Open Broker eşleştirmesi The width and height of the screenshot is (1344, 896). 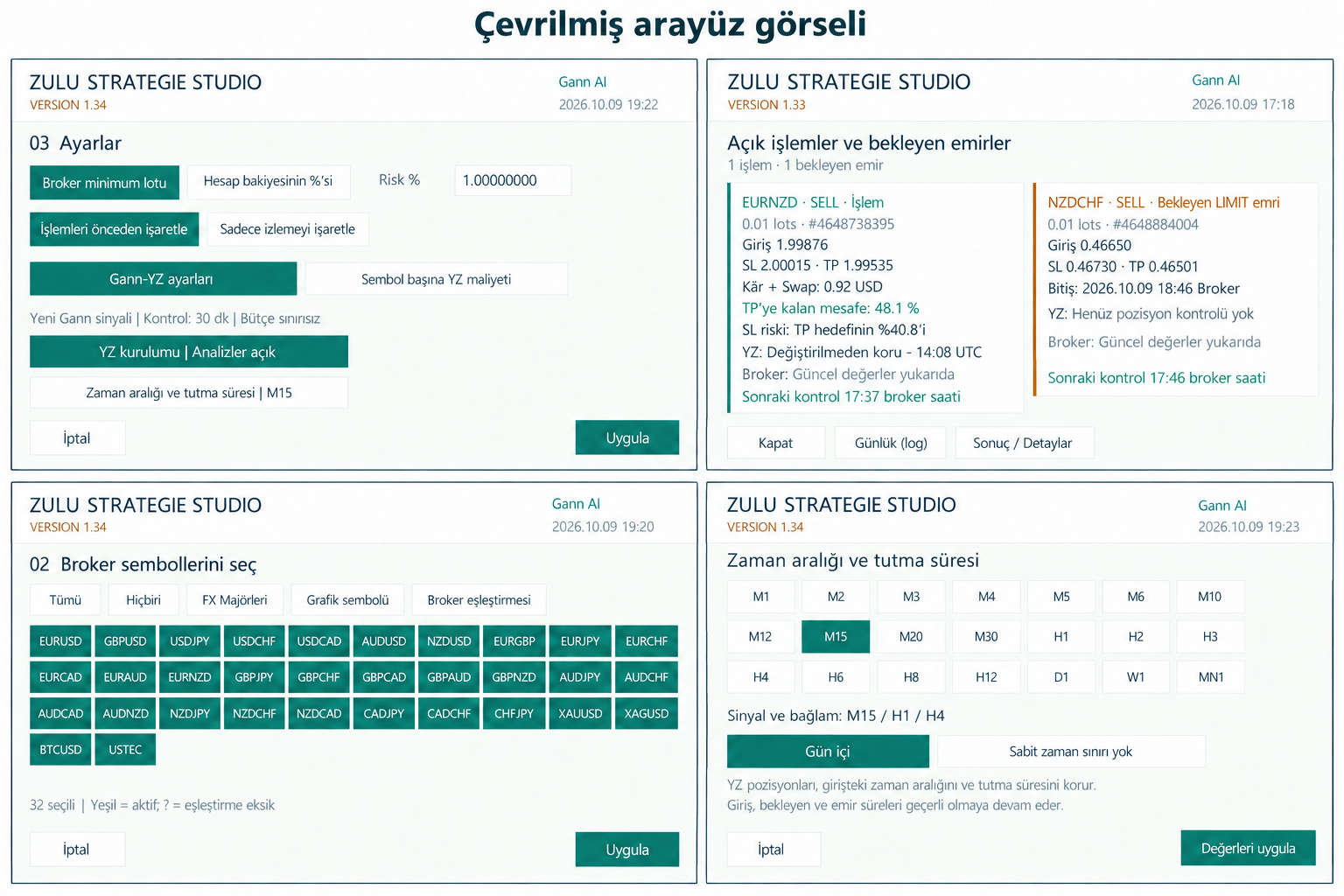[479, 600]
